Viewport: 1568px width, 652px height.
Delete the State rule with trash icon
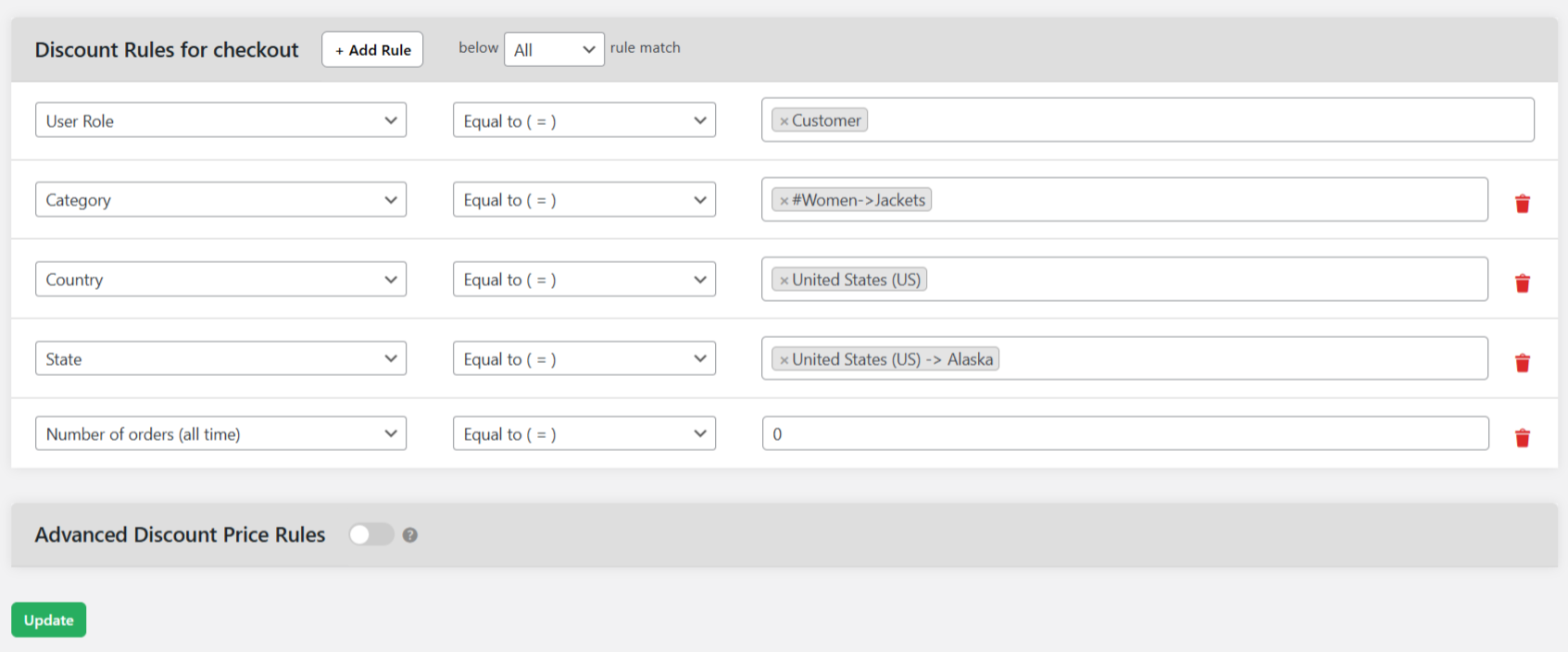(x=1522, y=363)
